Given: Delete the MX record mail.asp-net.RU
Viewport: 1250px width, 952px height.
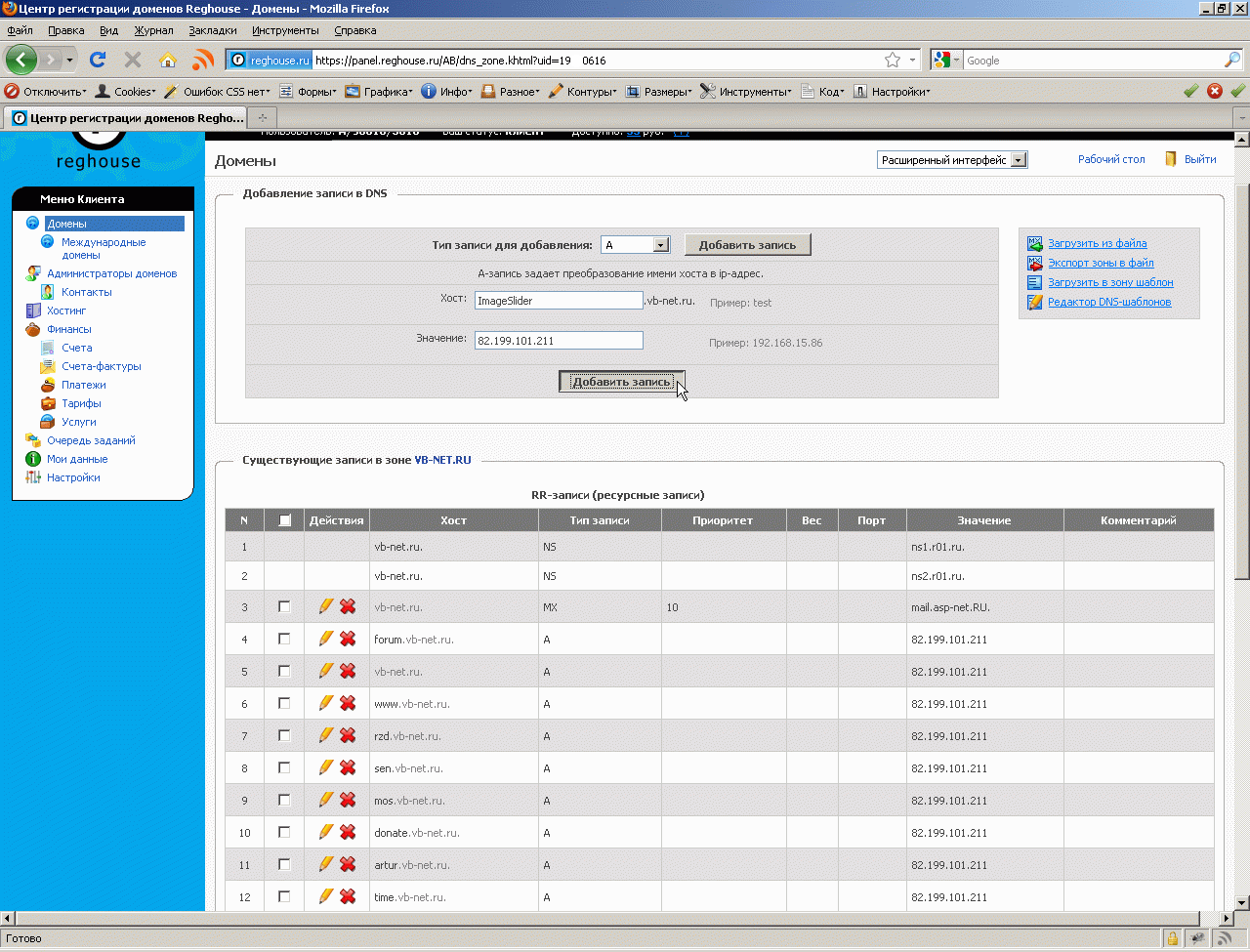Looking at the screenshot, I should (x=348, y=606).
